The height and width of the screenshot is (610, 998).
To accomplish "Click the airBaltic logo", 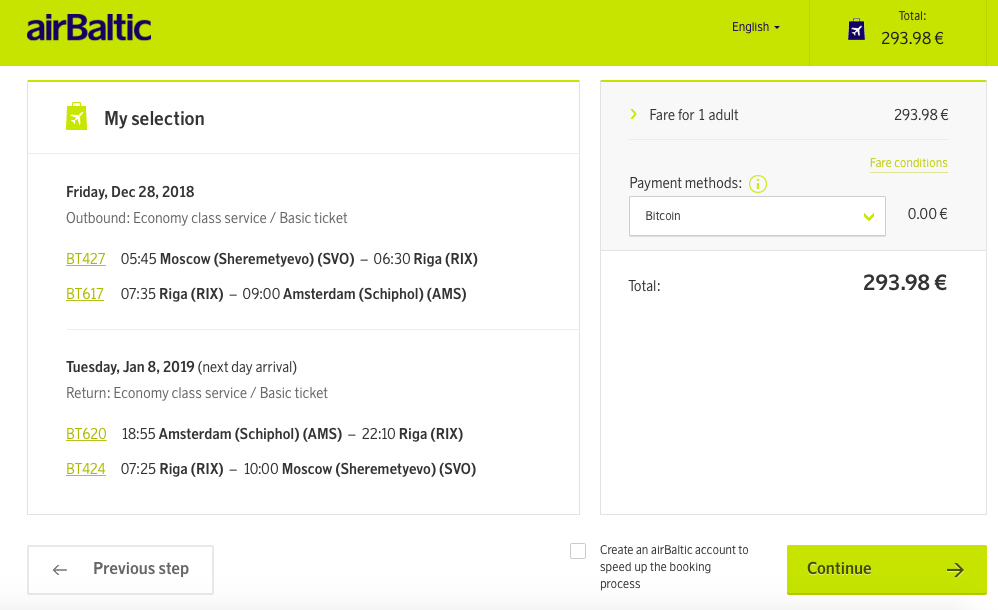I will (x=89, y=28).
